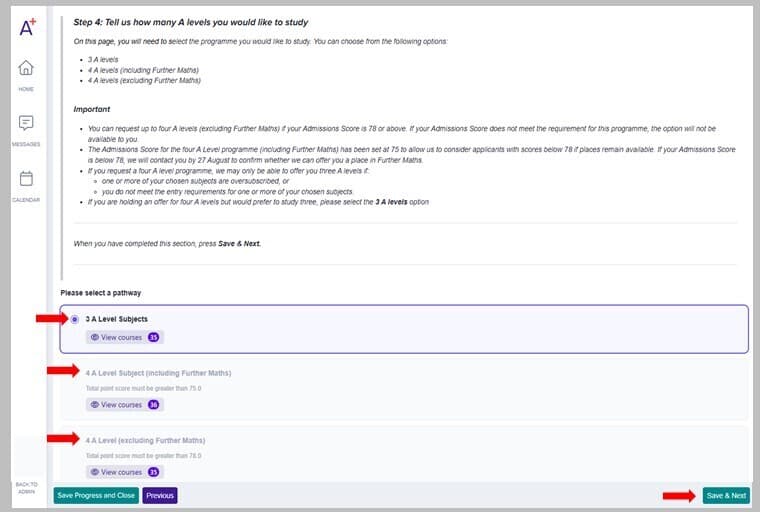
Task: Click the eye icon under 4 A Level excluding Further Maths
Action: tap(95, 472)
